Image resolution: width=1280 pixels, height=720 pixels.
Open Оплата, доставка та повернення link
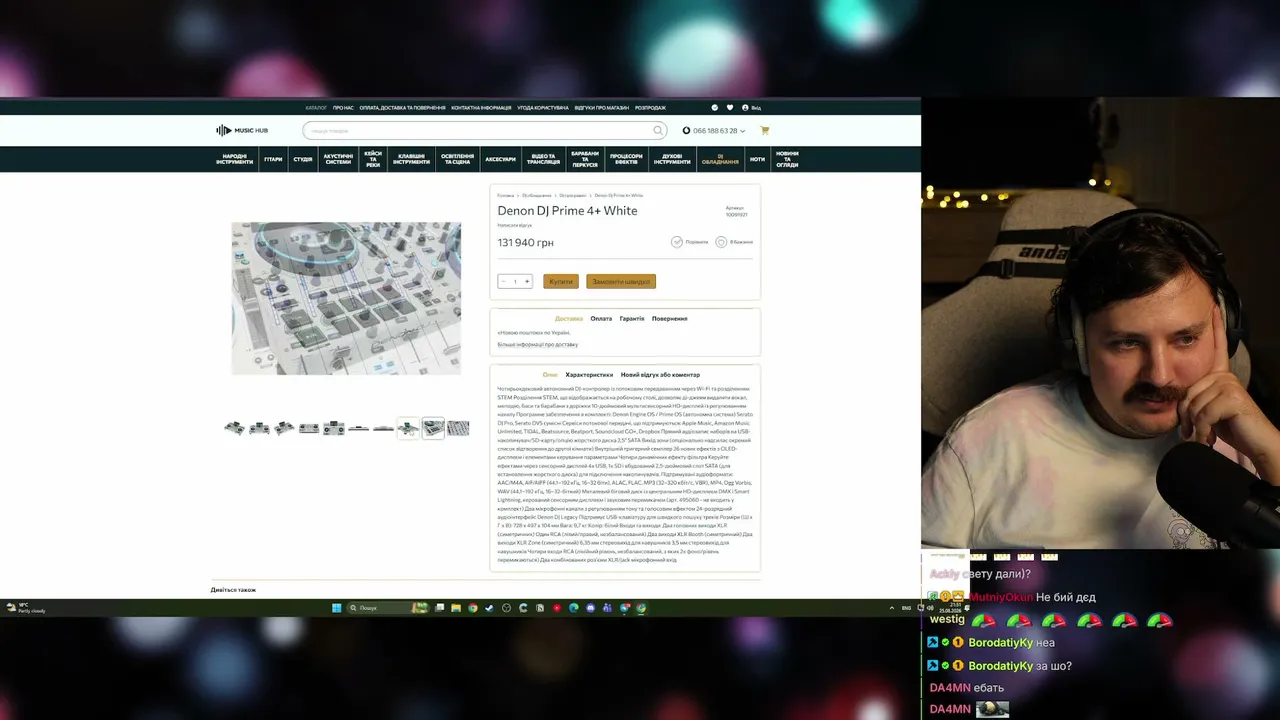(402, 107)
